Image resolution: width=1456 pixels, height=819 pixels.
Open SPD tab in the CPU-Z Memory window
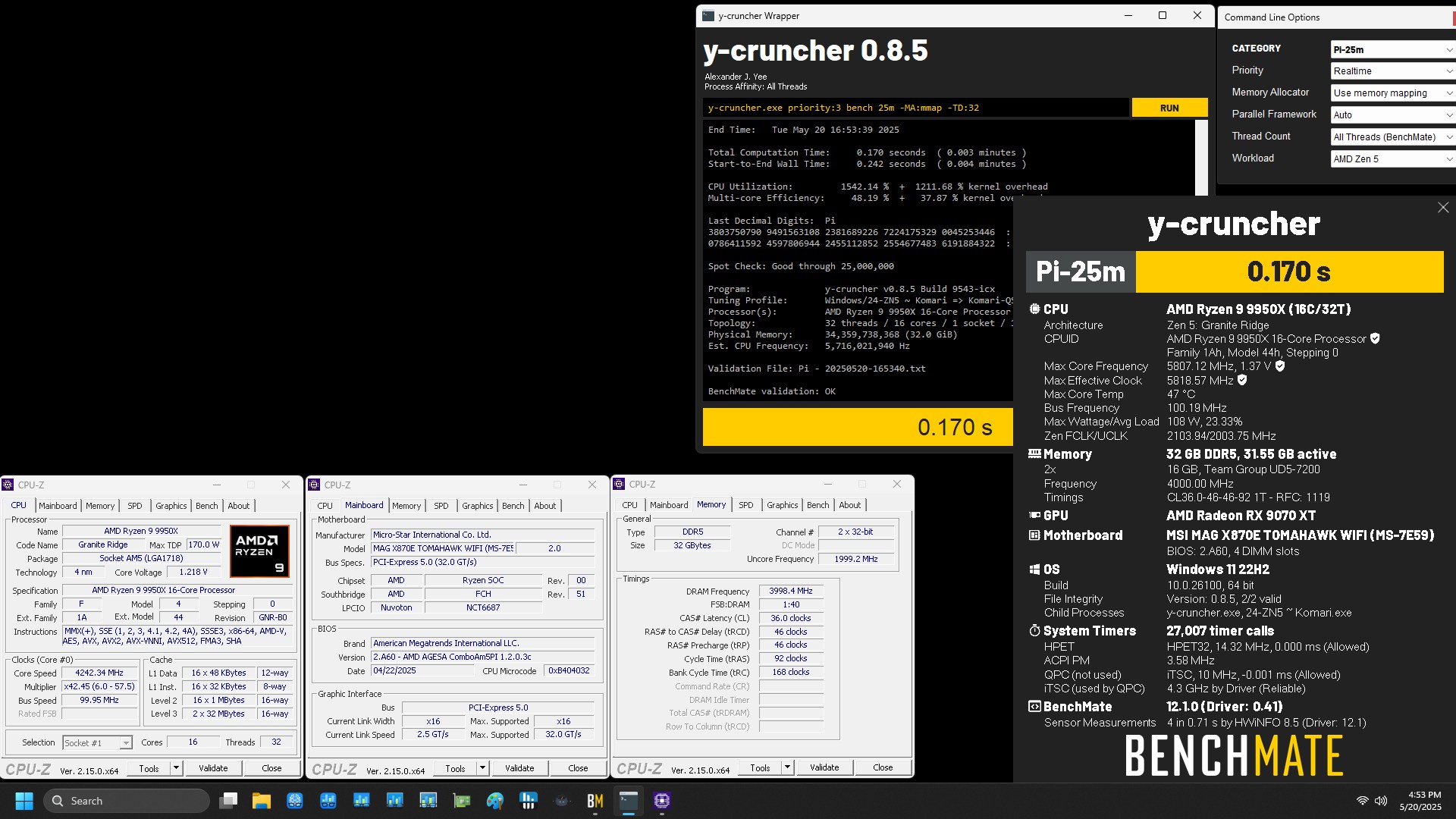pyautogui.click(x=746, y=505)
